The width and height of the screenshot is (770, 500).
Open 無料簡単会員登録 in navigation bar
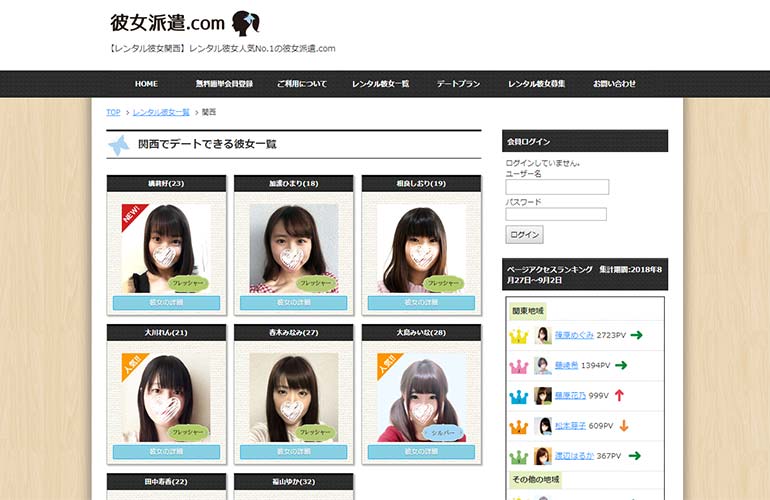tap(224, 84)
